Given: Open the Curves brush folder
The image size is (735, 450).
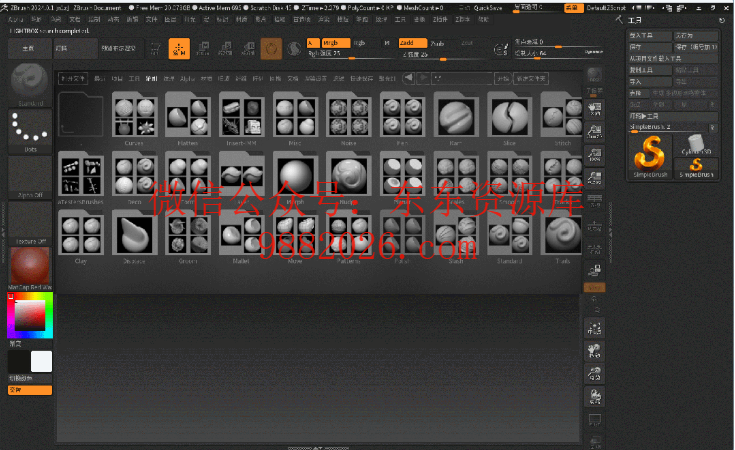Looking at the screenshot, I should coord(134,117).
